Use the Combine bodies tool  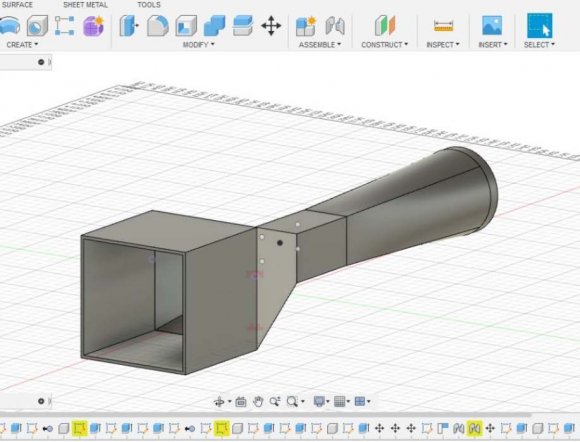point(215,26)
